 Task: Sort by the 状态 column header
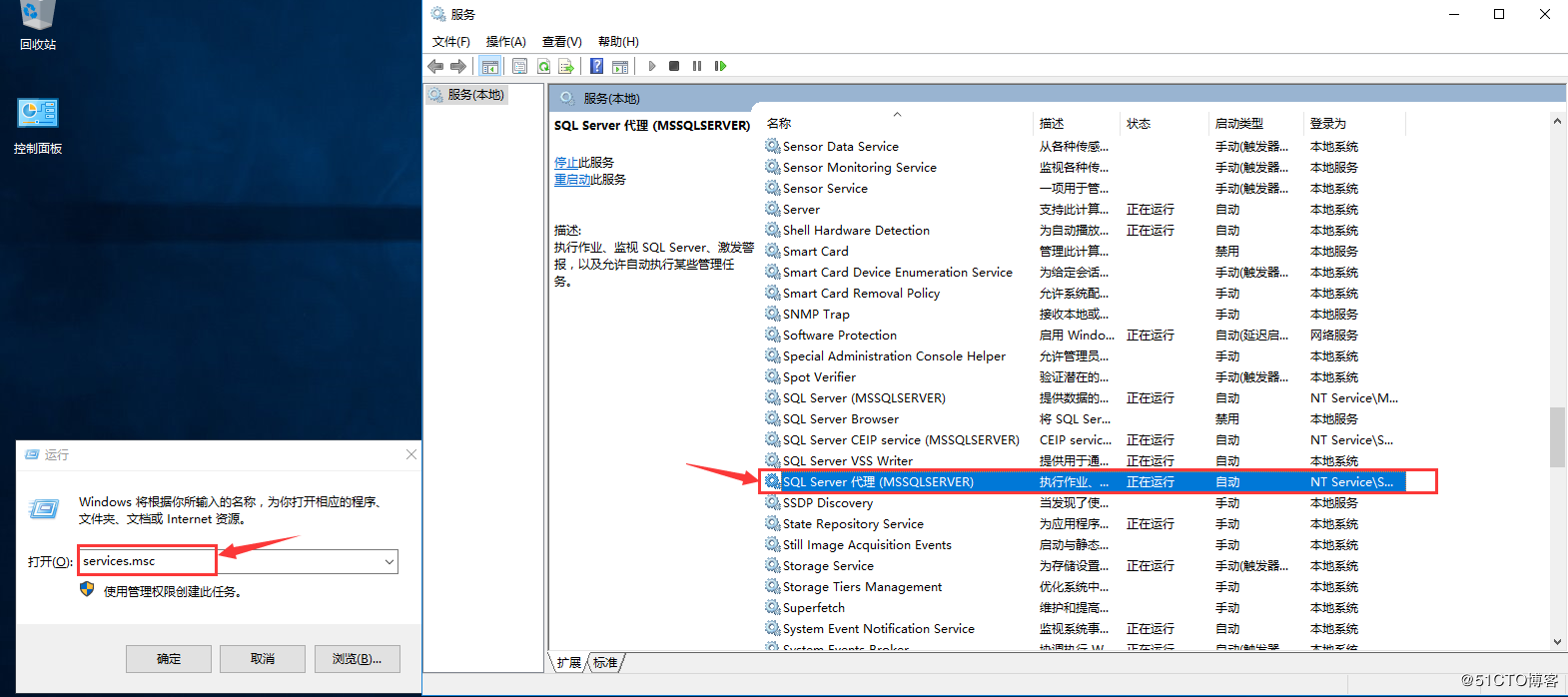click(x=1164, y=124)
